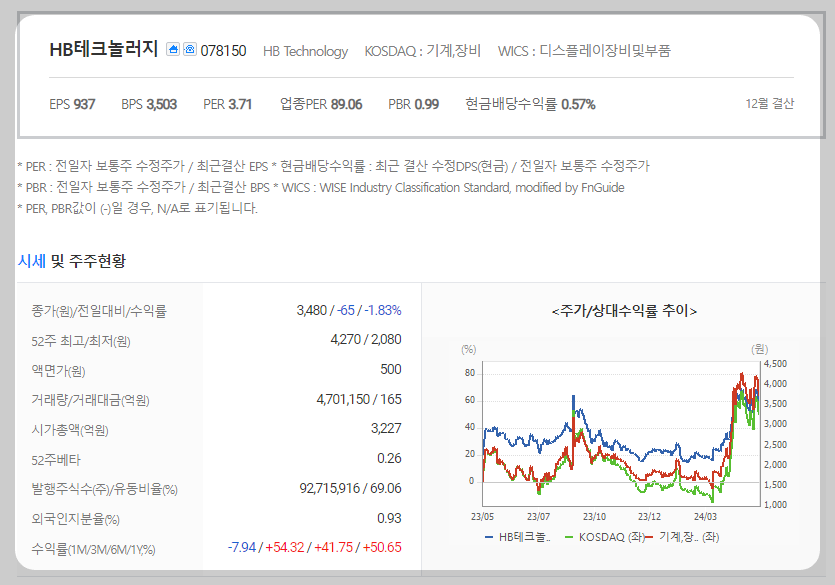Click the PBR footnote mentioning WICS
The width and height of the screenshot is (835, 585).
click(321, 187)
